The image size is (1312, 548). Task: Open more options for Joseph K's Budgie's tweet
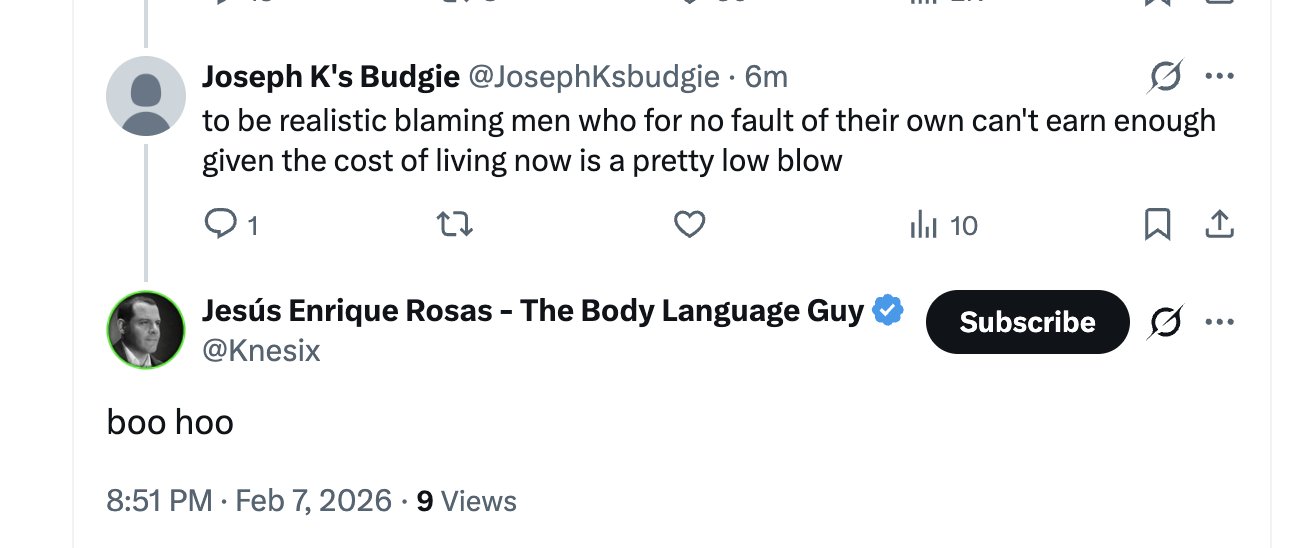tap(1219, 76)
